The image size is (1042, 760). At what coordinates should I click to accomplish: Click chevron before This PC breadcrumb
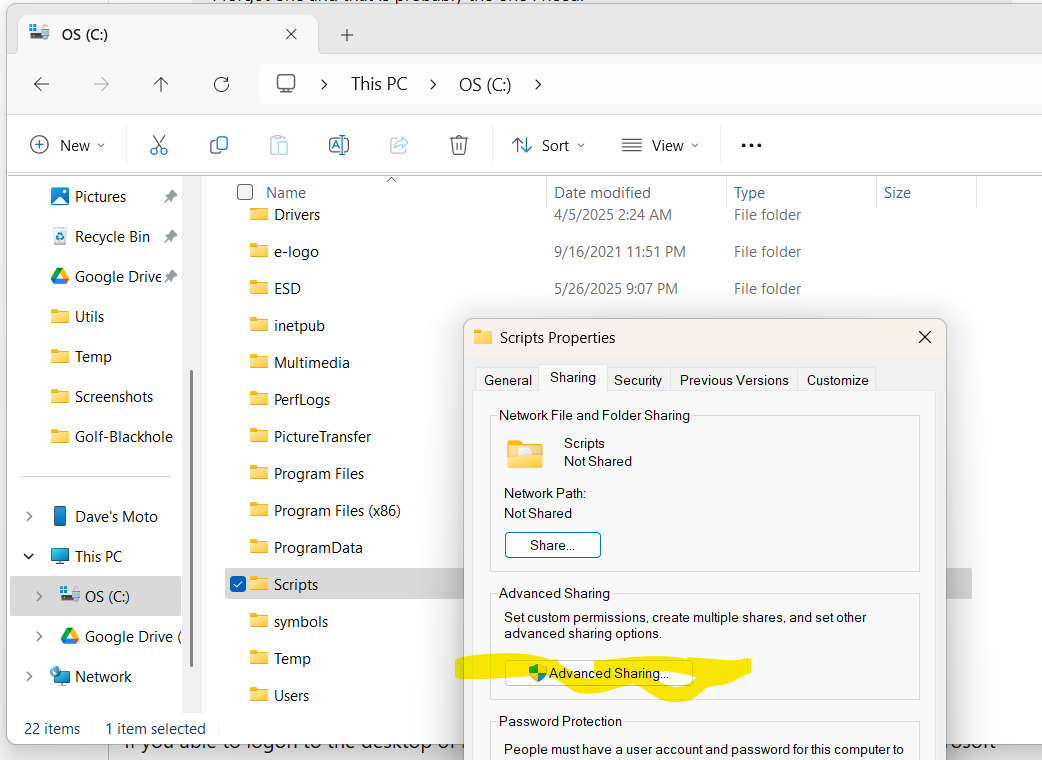(x=324, y=84)
